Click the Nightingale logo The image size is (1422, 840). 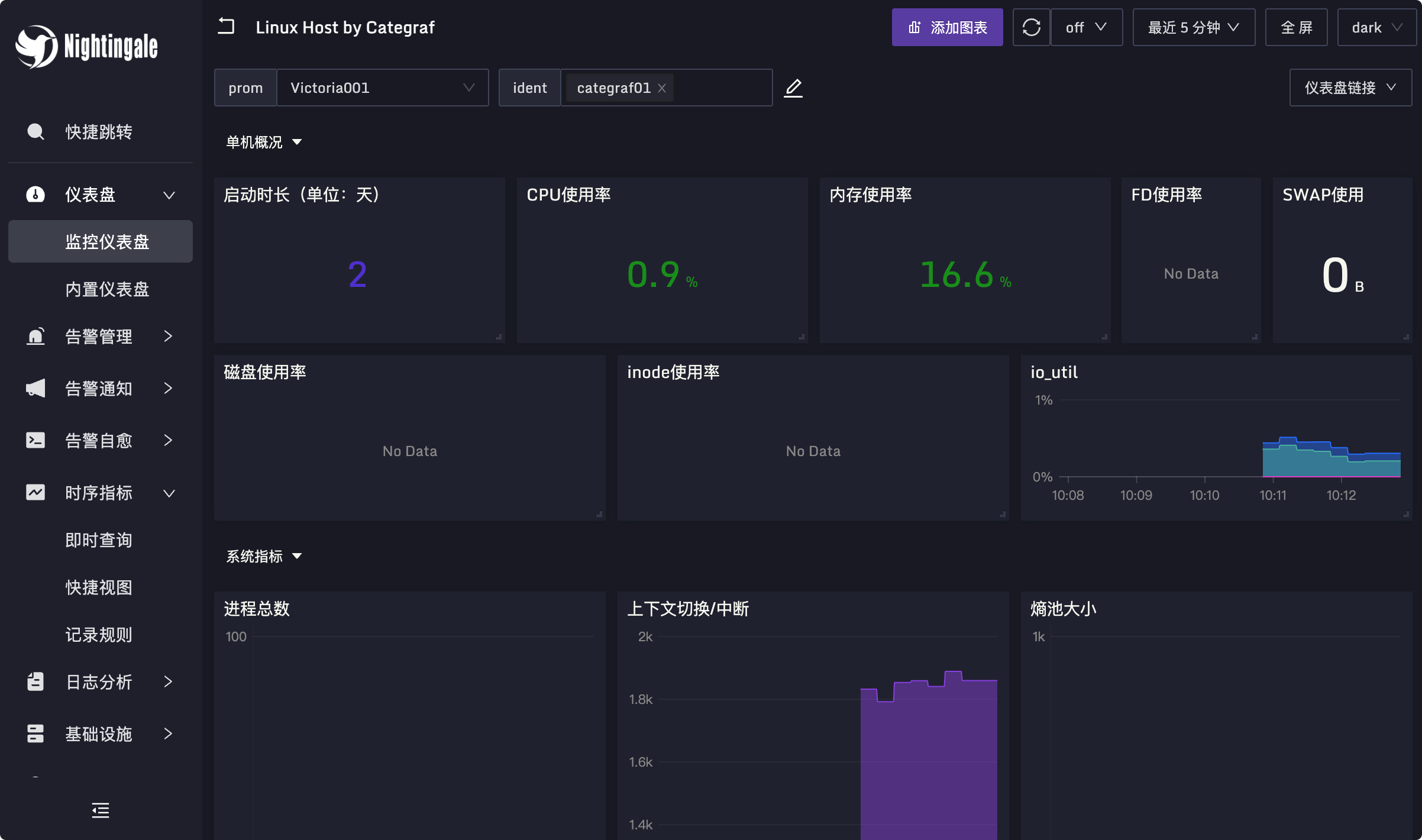(86, 46)
